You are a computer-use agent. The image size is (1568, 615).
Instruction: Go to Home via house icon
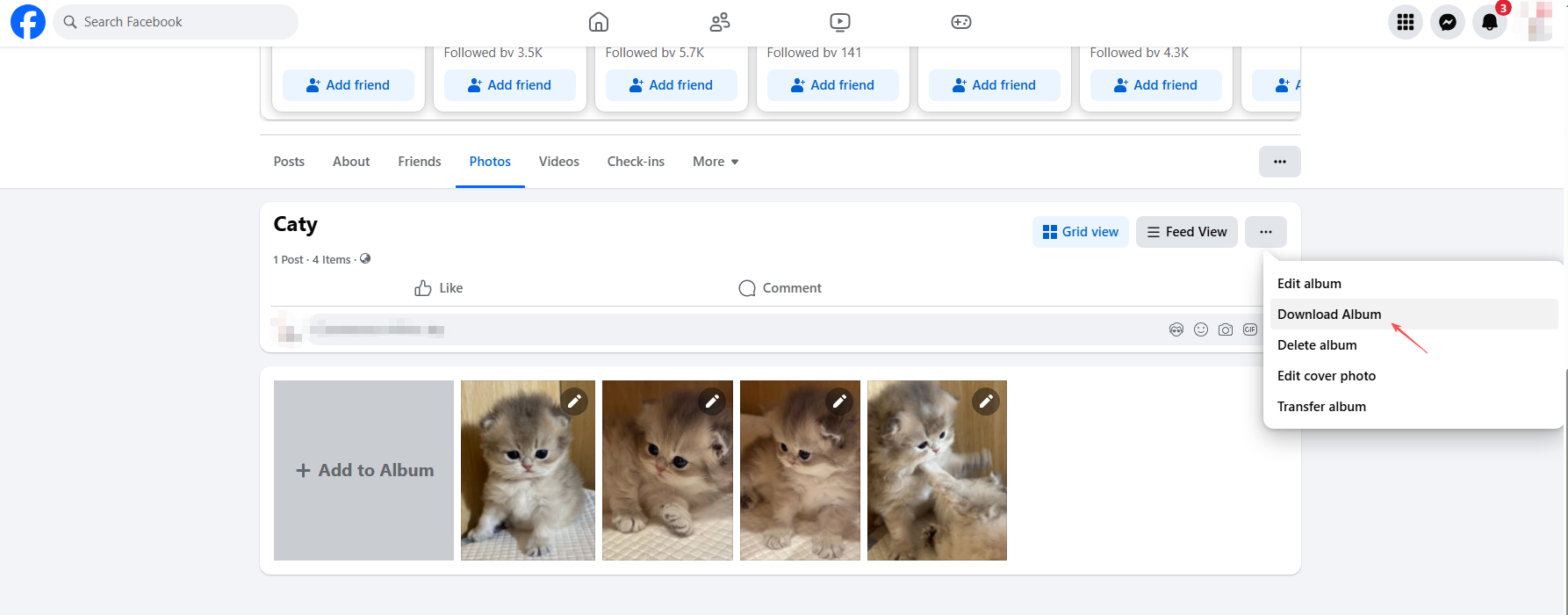pos(599,22)
